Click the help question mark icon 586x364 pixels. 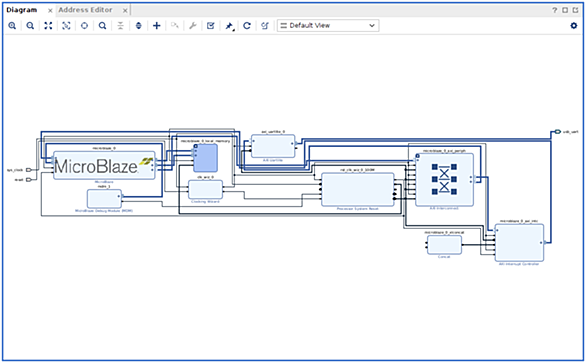[555, 10]
